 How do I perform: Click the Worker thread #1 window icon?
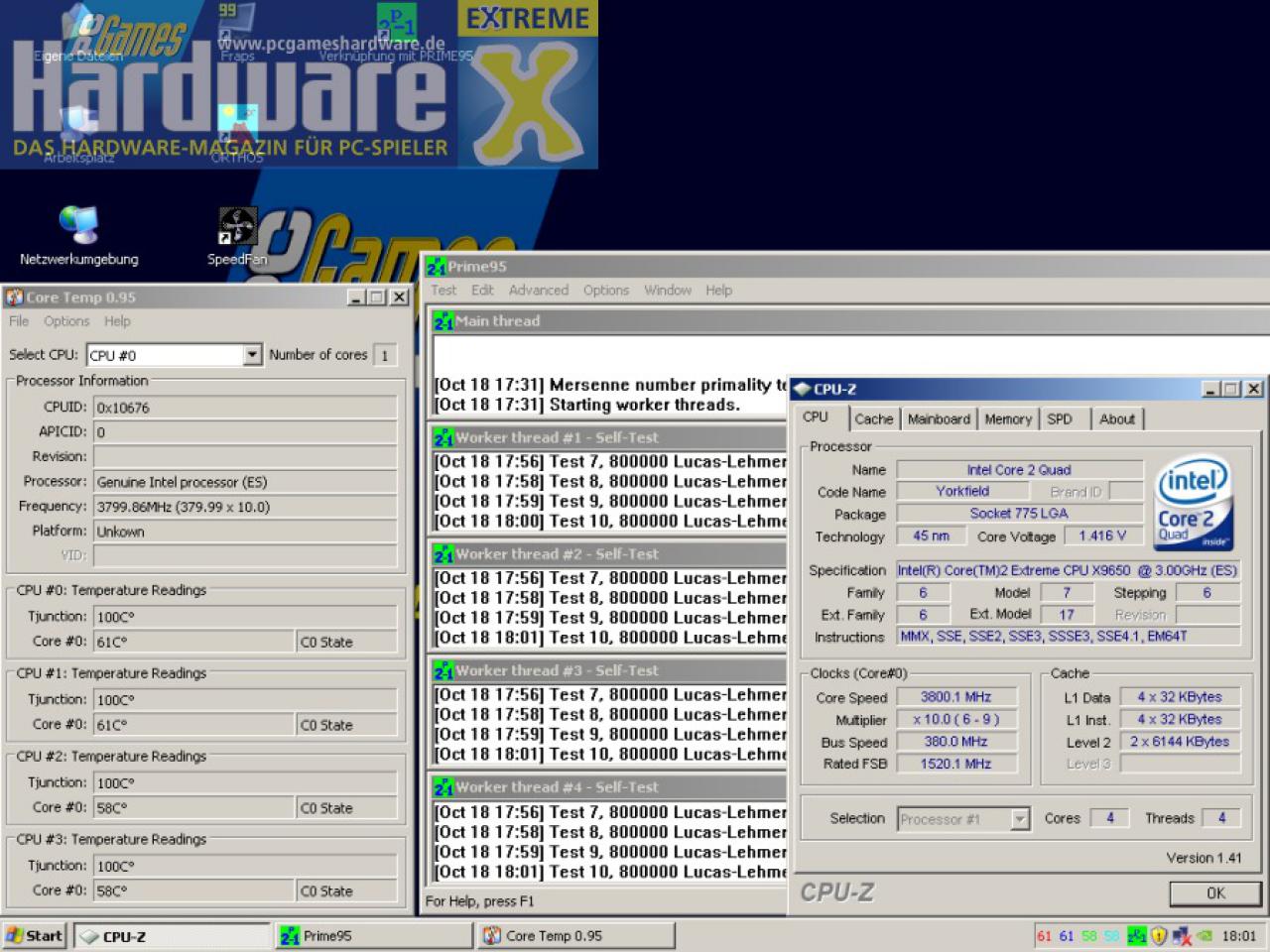(444, 437)
